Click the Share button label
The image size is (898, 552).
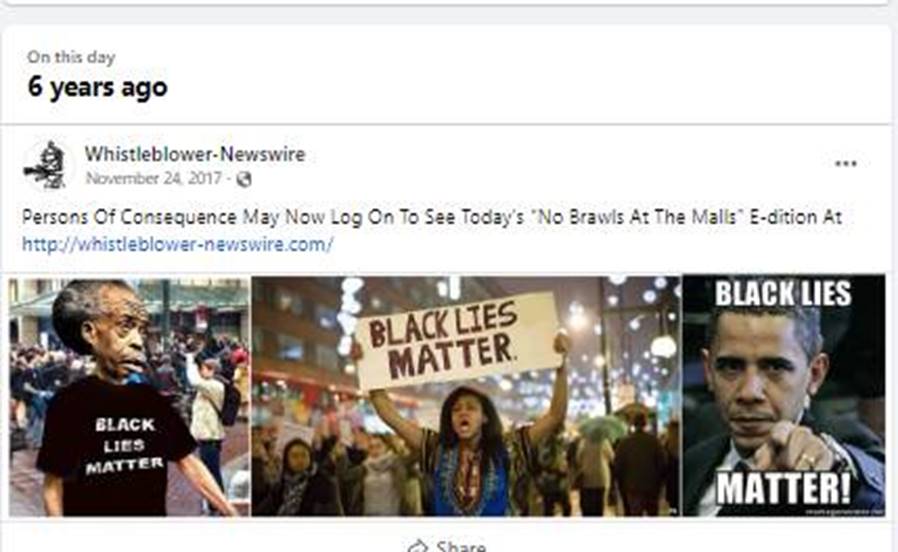click(x=461, y=546)
